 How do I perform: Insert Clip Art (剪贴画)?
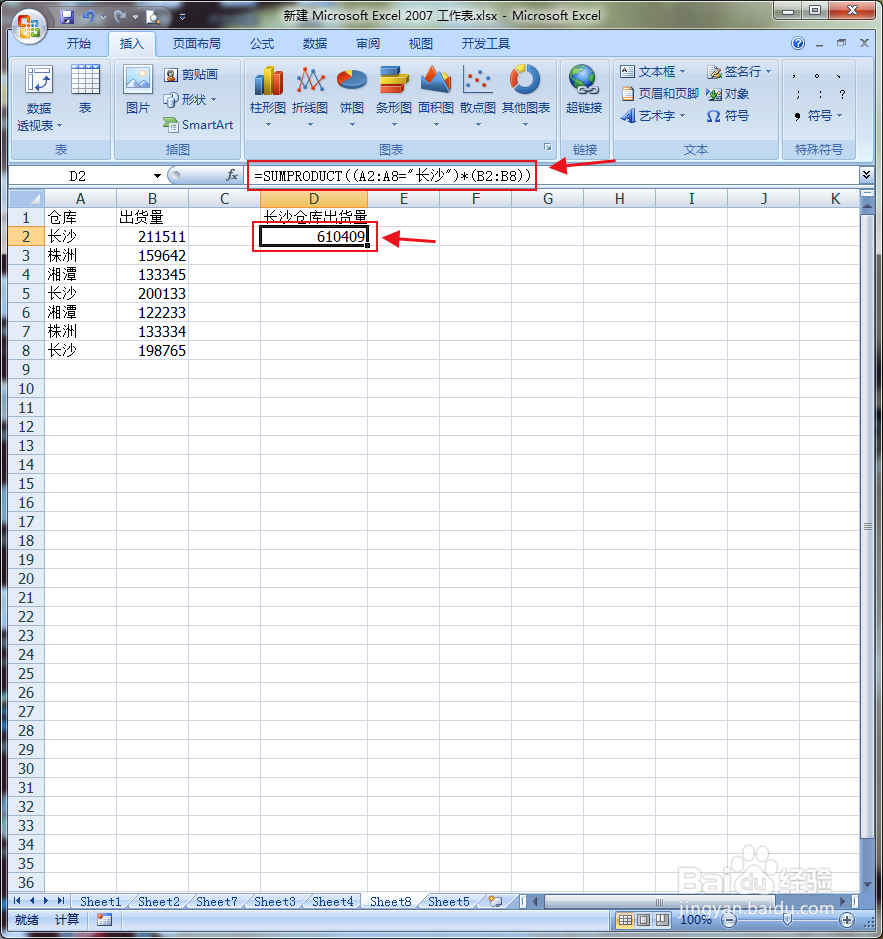click(x=192, y=74)
